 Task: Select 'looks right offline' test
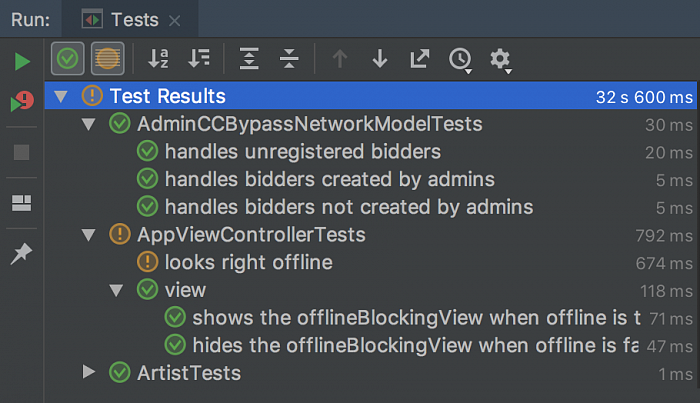click(248, 263)
